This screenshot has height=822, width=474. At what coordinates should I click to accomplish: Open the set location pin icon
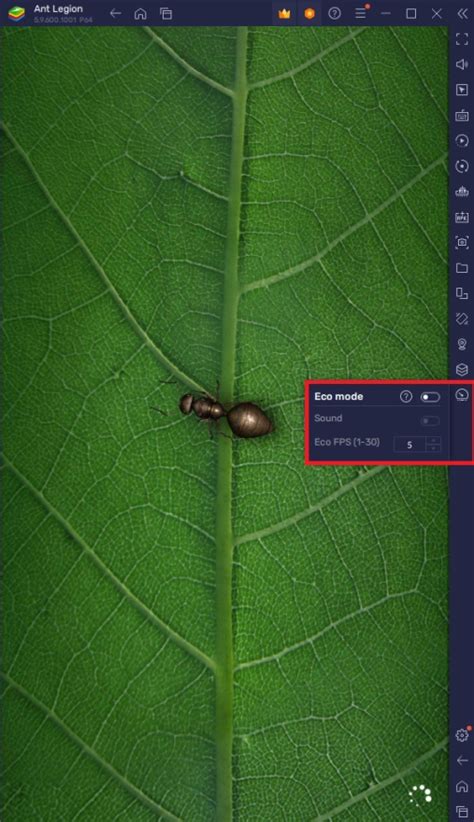pos(462,344)
